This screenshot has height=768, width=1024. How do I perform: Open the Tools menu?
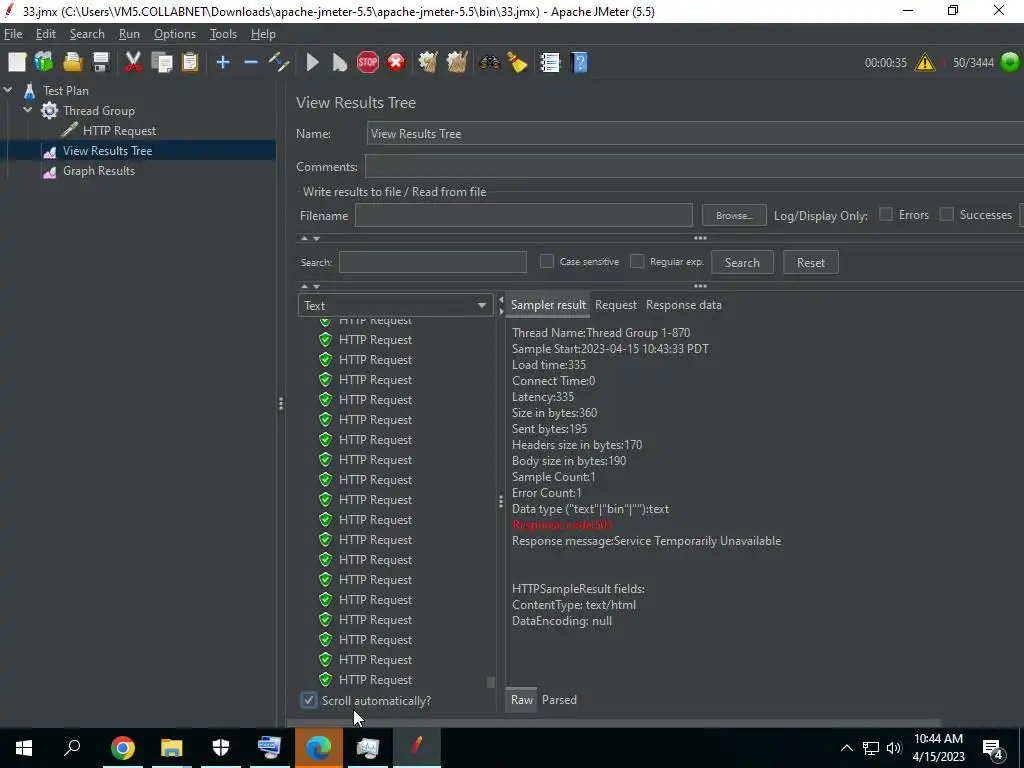(223, 34)
